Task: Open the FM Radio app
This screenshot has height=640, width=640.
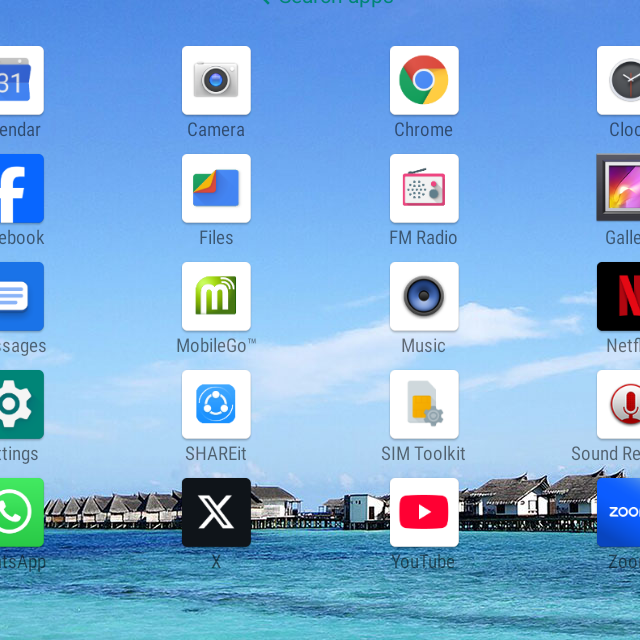Action: [424, 188]
